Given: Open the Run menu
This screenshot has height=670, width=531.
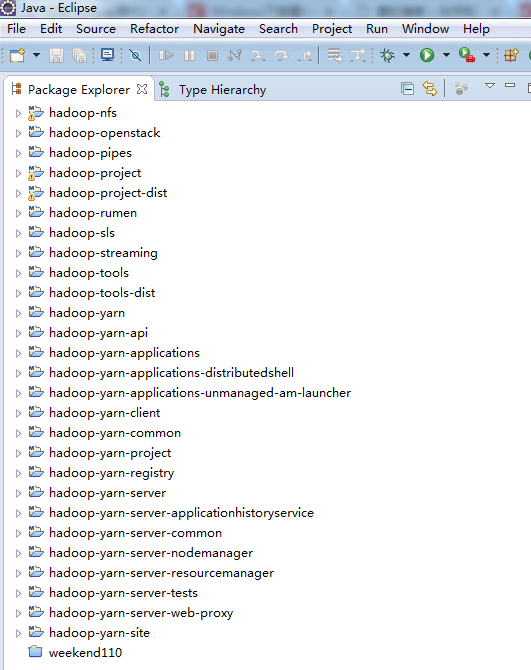Looking at the screenshot, I should (x=377, y=29).
